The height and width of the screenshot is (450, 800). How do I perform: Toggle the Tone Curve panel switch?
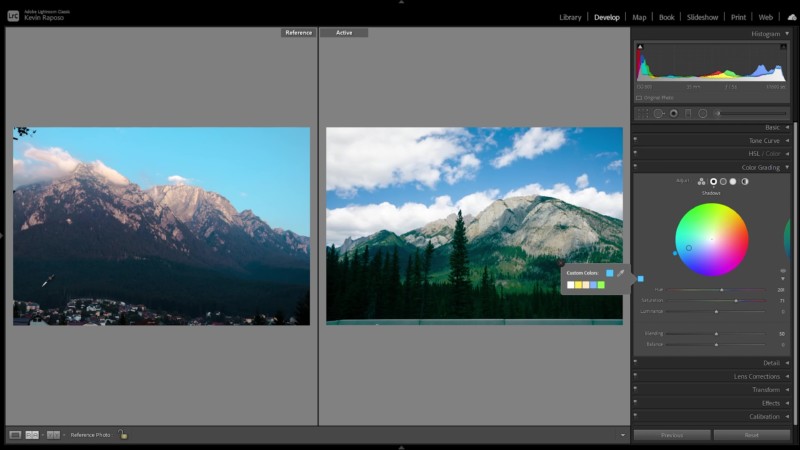click(x=635, y=141)
